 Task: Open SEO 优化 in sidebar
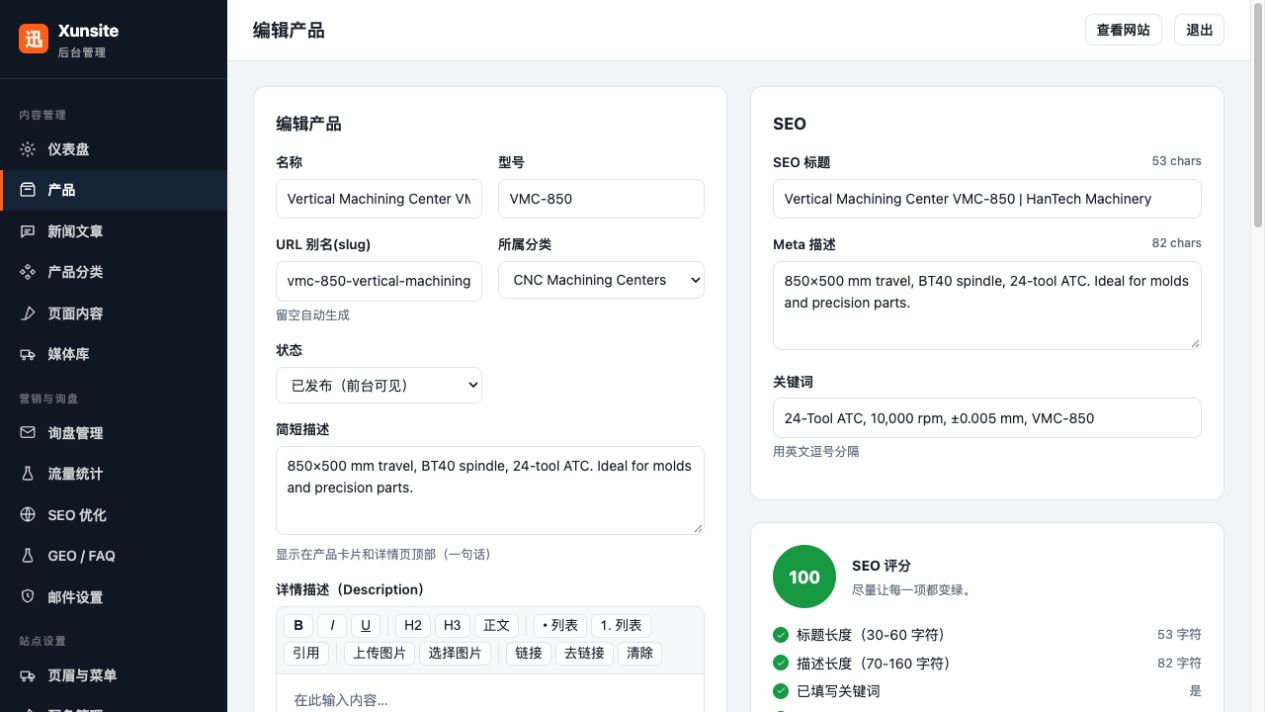coord(113,515)
